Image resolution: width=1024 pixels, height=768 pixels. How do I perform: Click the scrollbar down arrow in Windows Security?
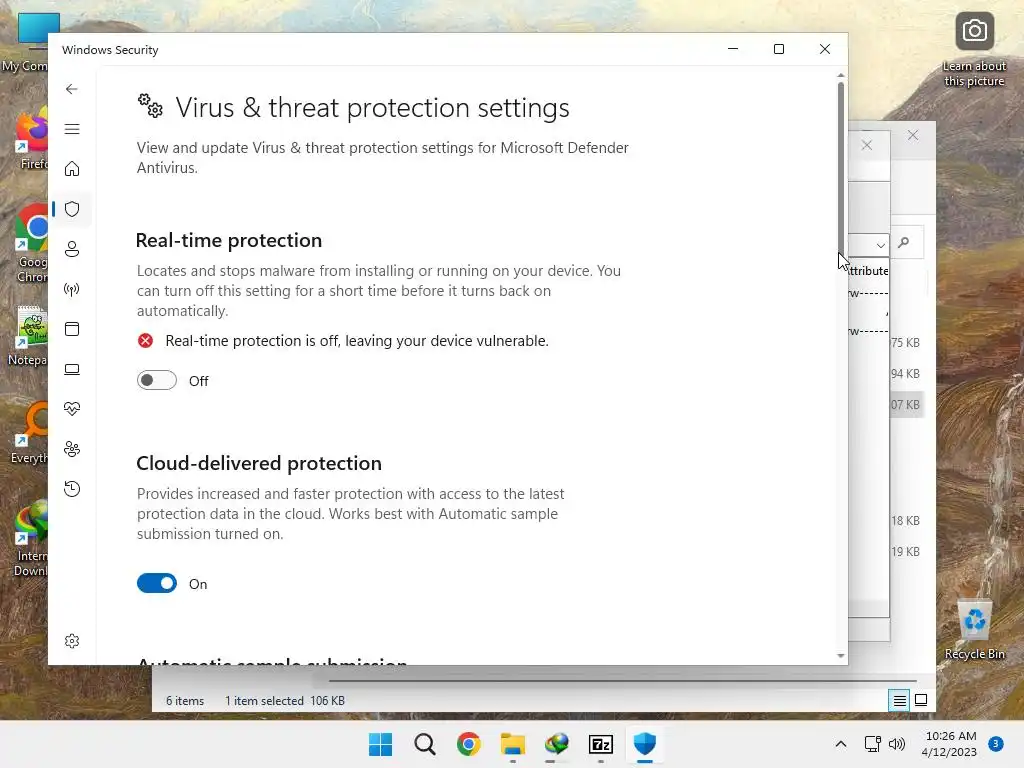click(840, 656)
